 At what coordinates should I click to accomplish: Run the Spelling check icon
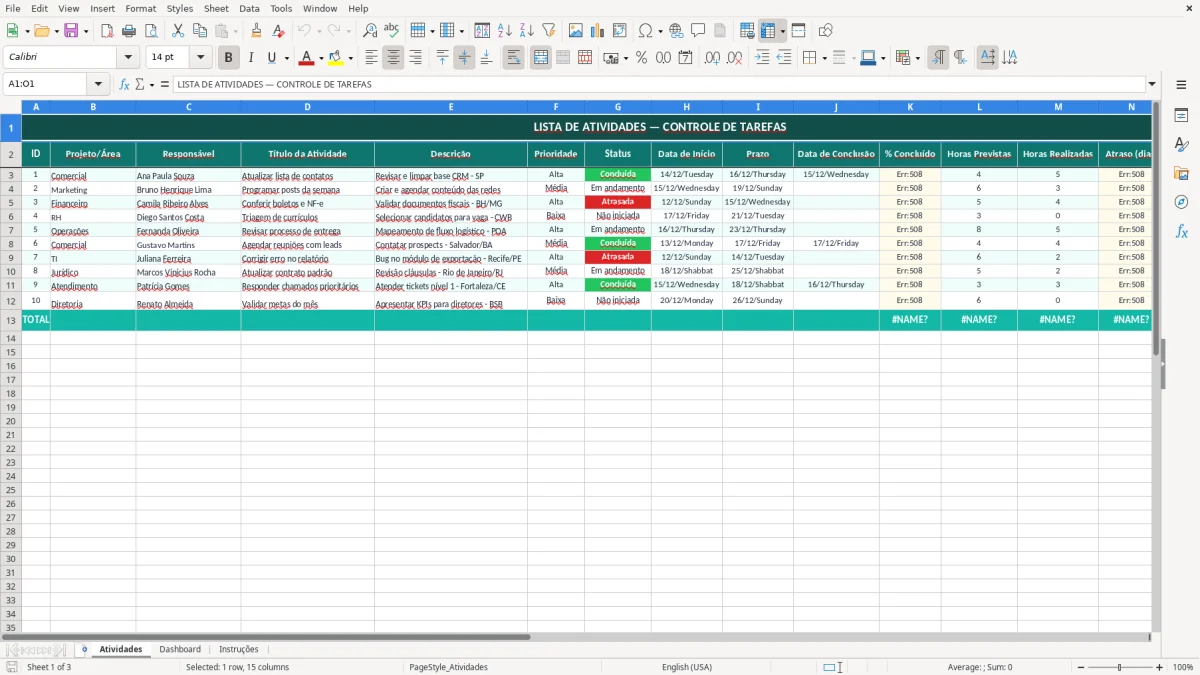pos(392,31)
